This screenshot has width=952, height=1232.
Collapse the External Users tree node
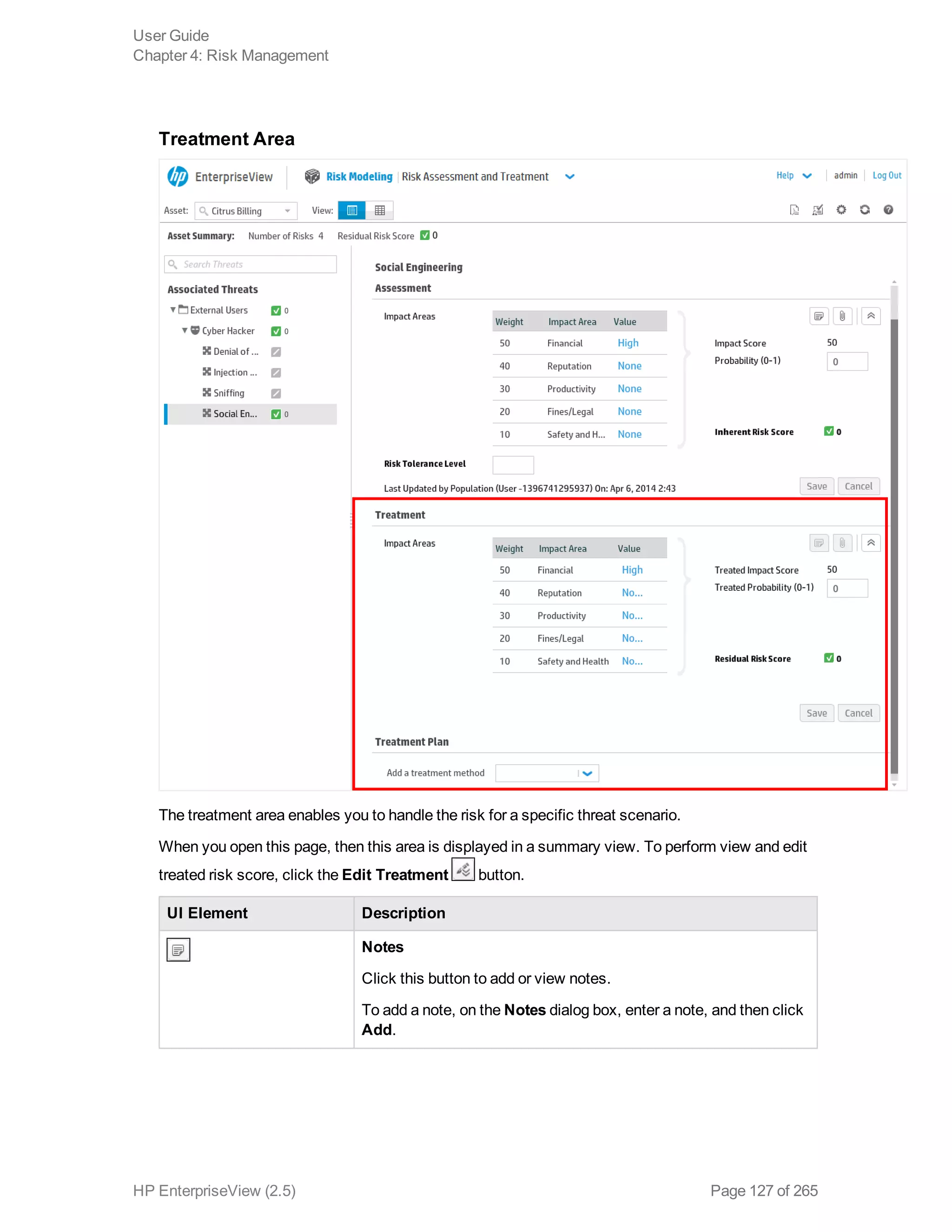pyautogui.click(x=173, y=310)
